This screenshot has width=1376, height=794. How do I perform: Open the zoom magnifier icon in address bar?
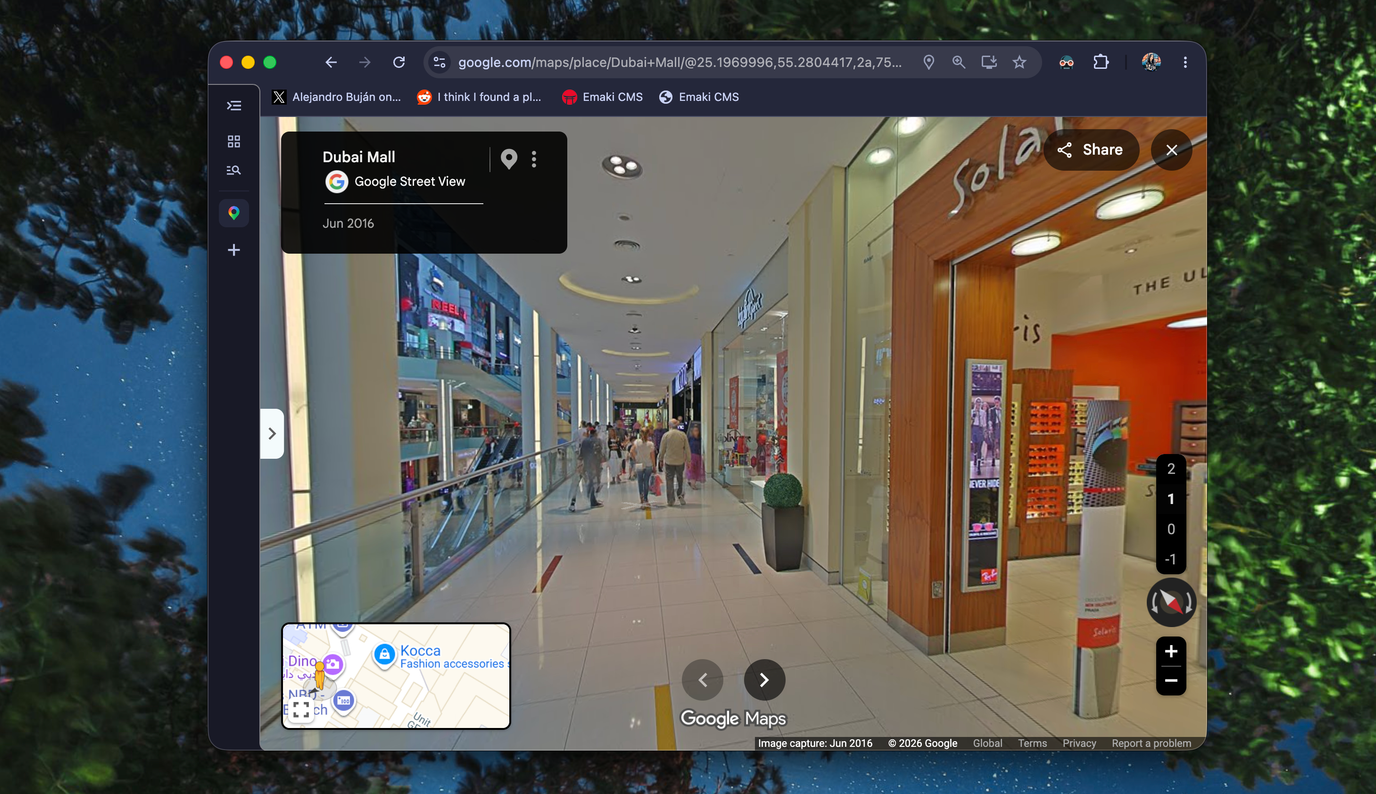pos(959,62)
